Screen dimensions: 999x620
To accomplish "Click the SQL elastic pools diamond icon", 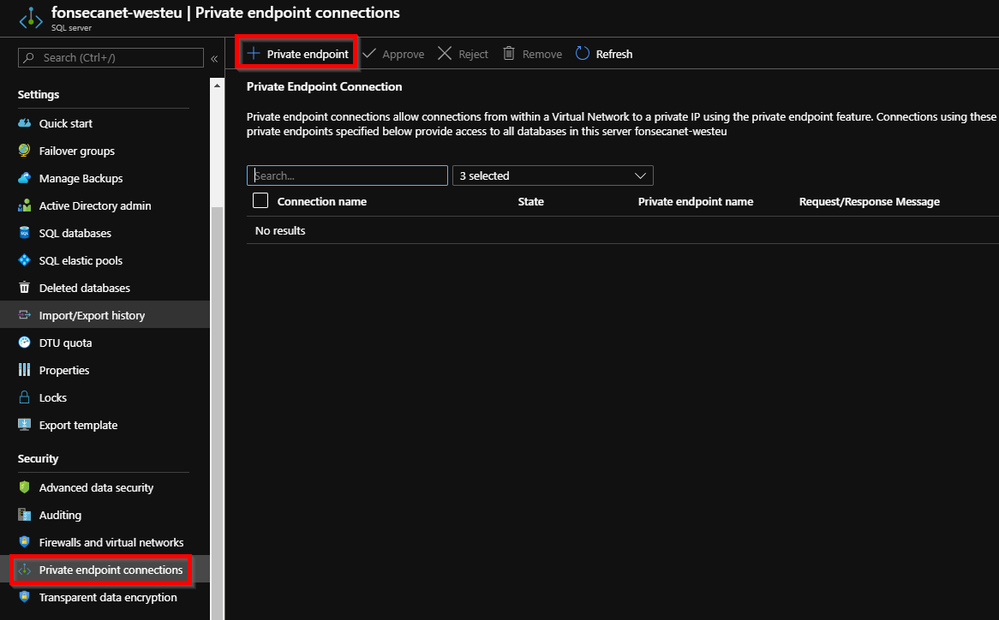I will click(24, 260).
